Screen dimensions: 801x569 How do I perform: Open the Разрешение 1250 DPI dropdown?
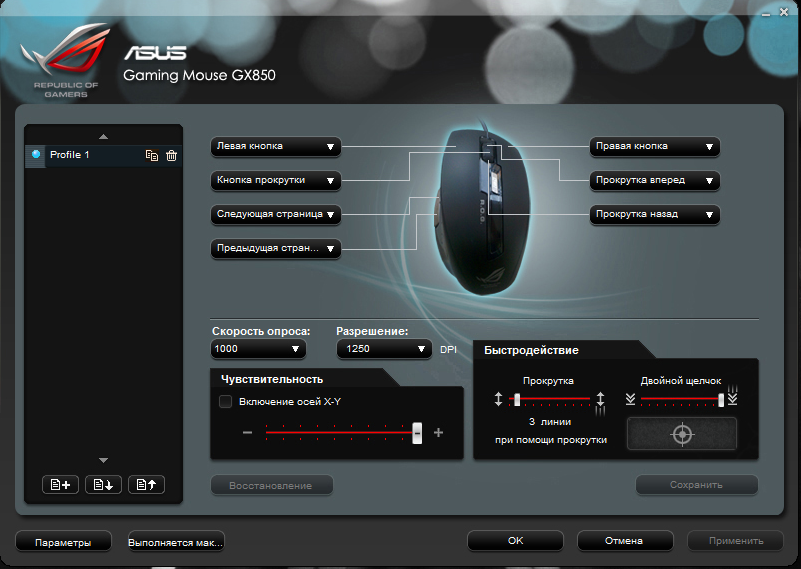click(384, 349)
